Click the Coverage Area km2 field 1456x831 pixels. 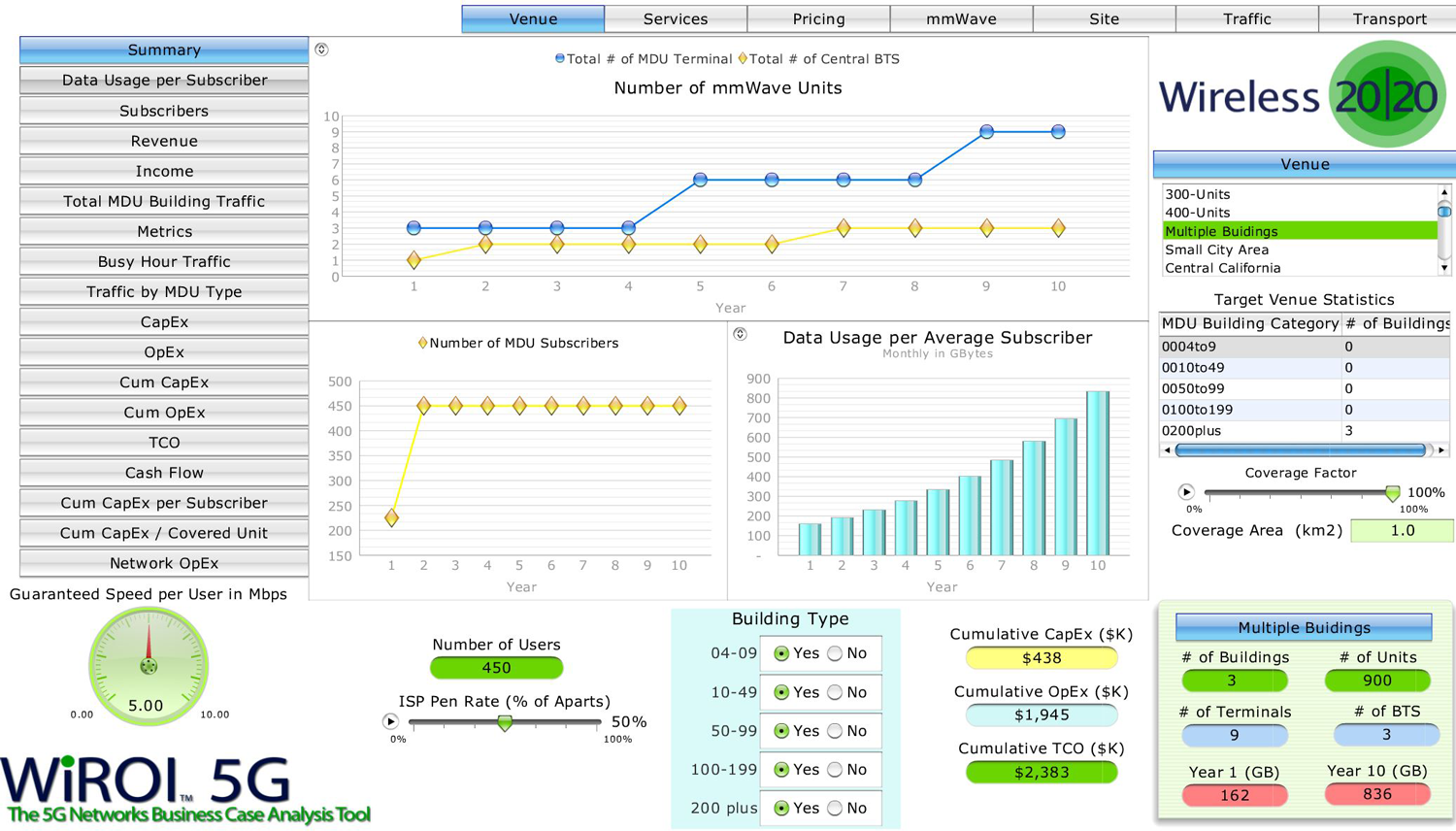click(x=1402, y=530)
